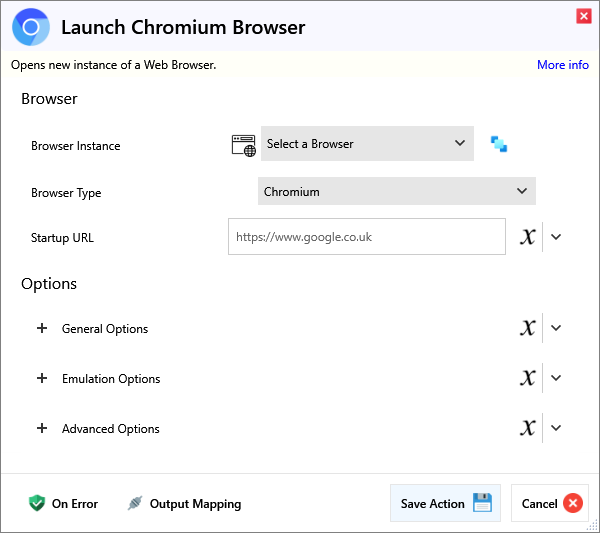This screenshot has height=533, width=600.
Task: Click the browser window icon beside Browser Instance
Action: (244, 145)
